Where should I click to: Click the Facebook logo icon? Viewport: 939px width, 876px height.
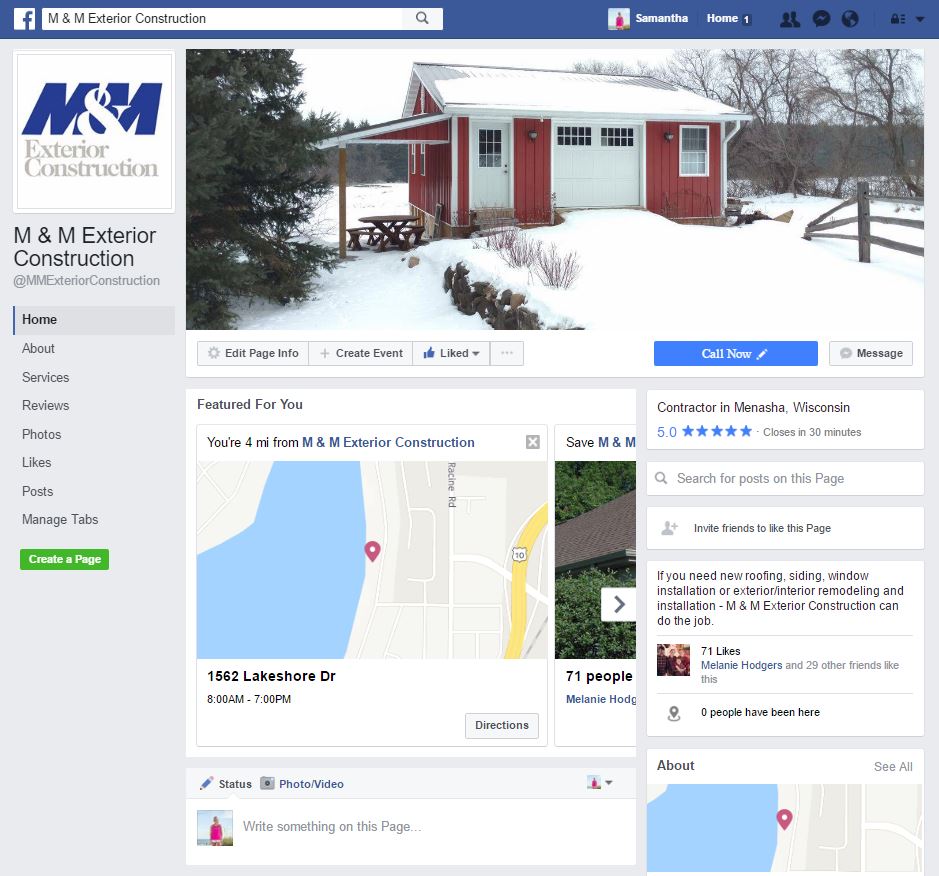[24, 19]
